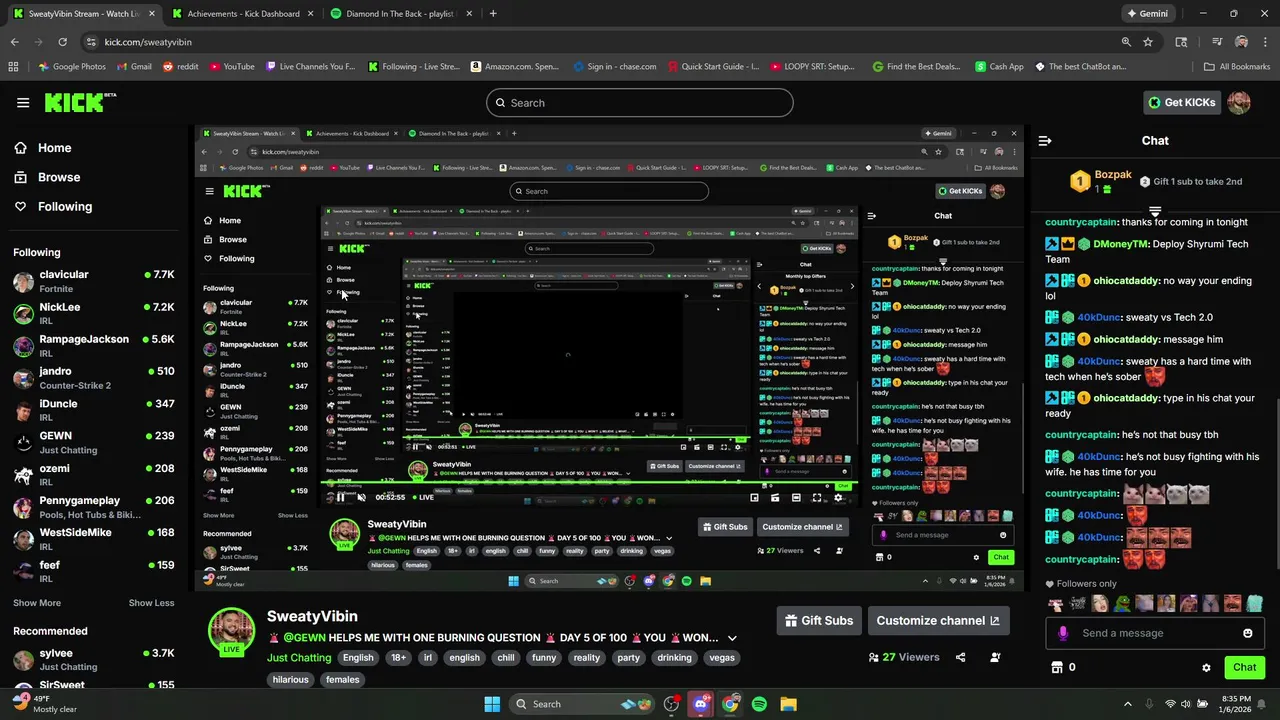Select the SweatyVibin Stream browser tab

[x=83, y=14]
